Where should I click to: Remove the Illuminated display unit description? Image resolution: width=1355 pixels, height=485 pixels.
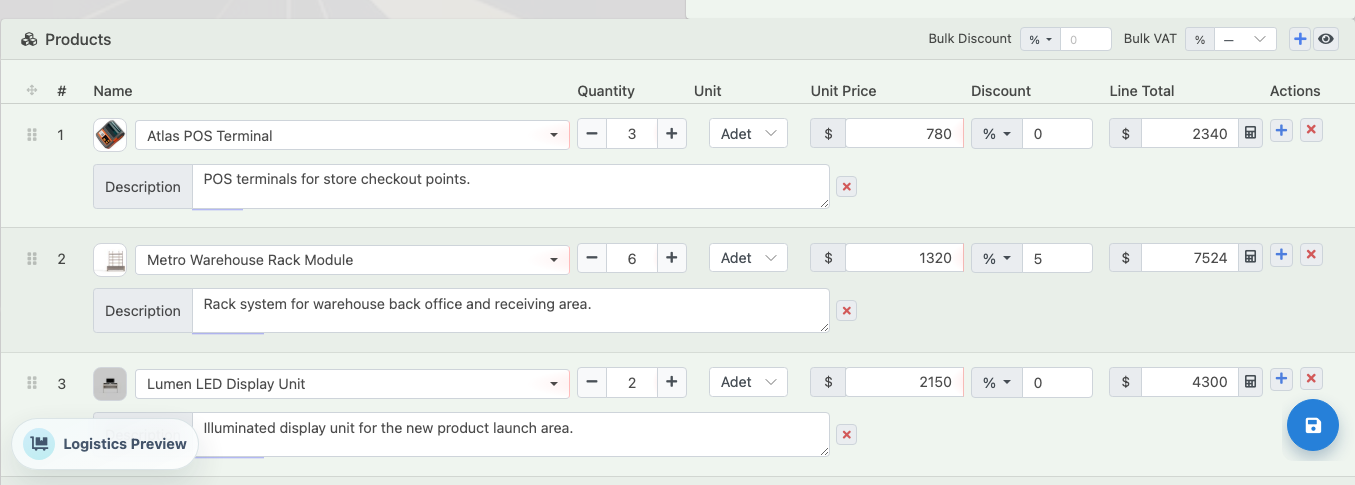point(846,435)
